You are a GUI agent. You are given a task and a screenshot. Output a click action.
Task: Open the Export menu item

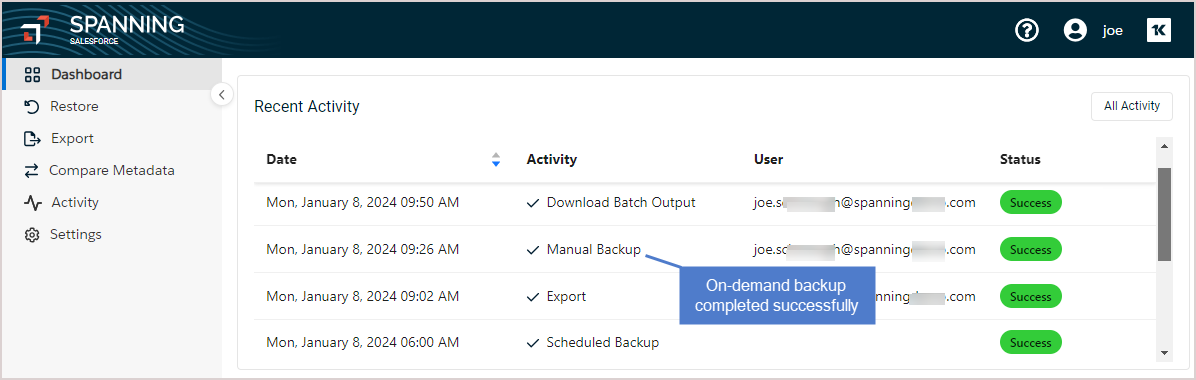click(x=112, y=139)
